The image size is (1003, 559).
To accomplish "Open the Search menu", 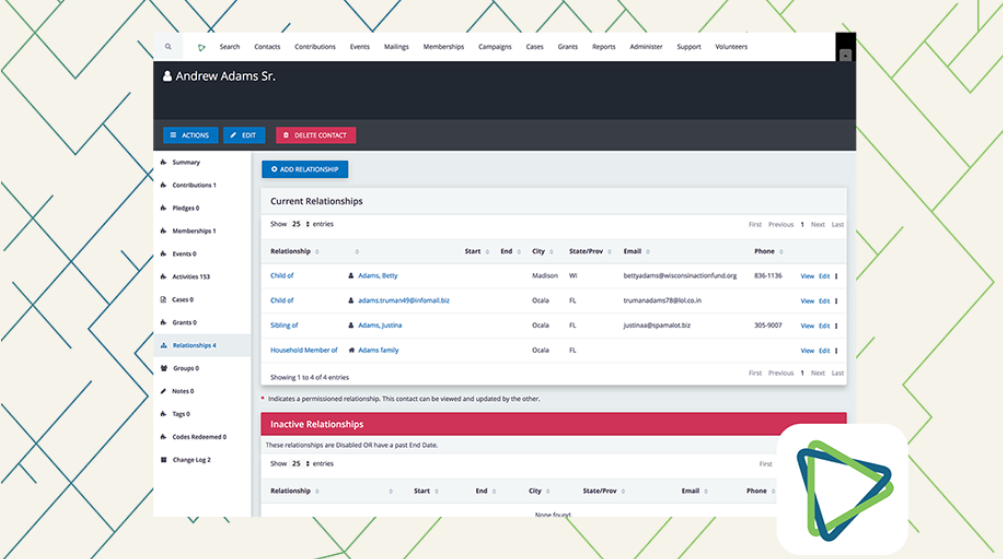I will tap(230, 47).
